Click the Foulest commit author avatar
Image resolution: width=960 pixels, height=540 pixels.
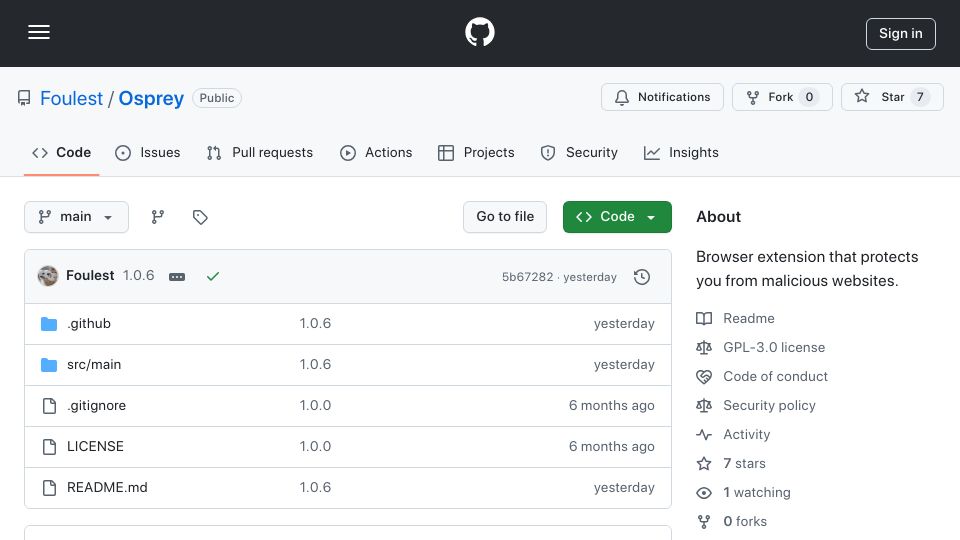point(48,276)
